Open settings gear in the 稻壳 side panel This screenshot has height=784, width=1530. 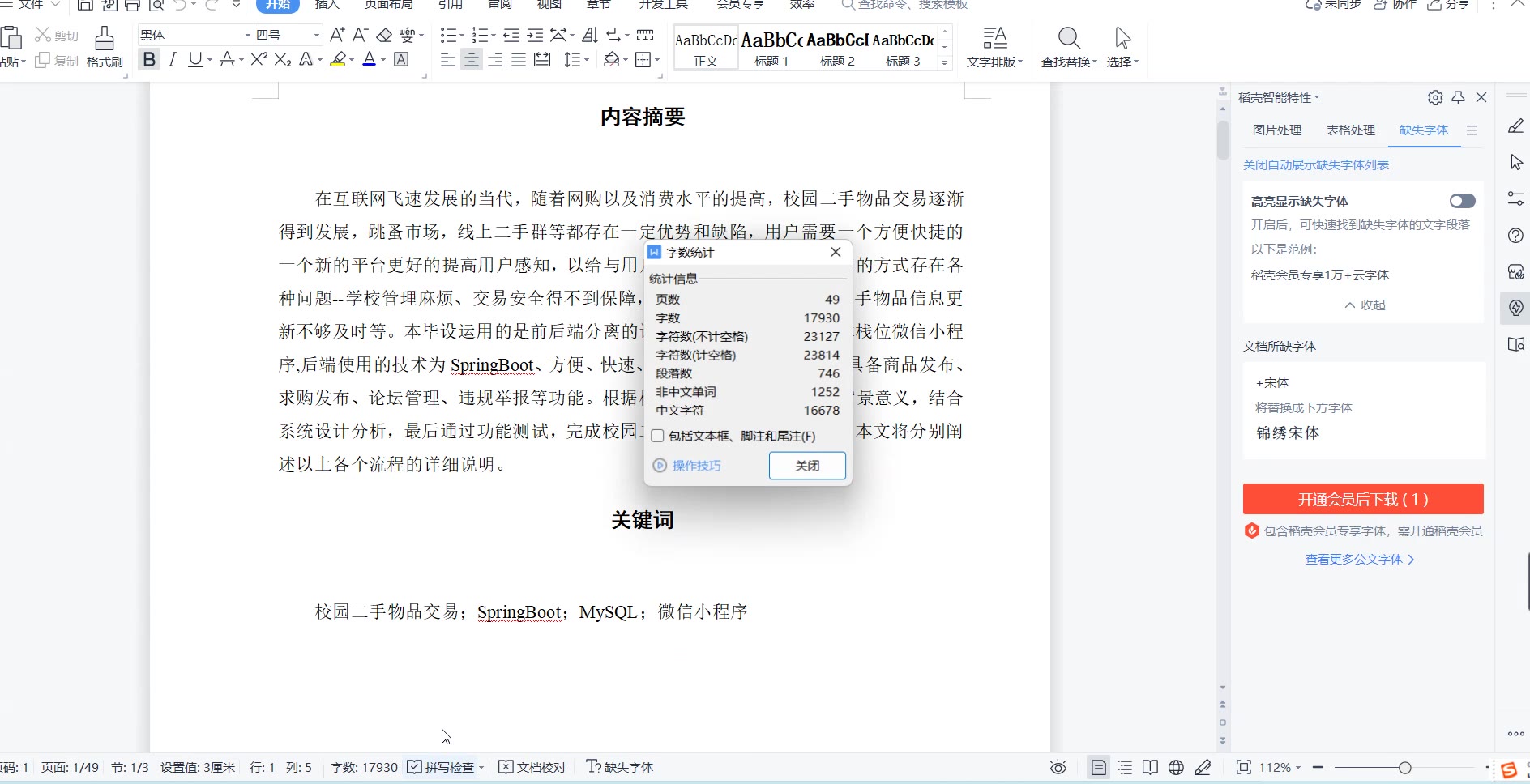pyautogui.click(x=1435, y=97)
